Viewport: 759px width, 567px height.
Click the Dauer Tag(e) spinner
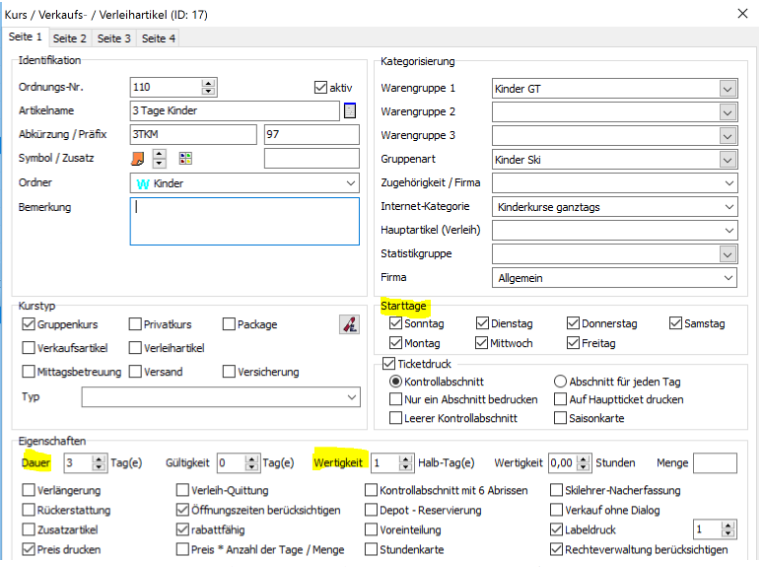click(99, 463)
